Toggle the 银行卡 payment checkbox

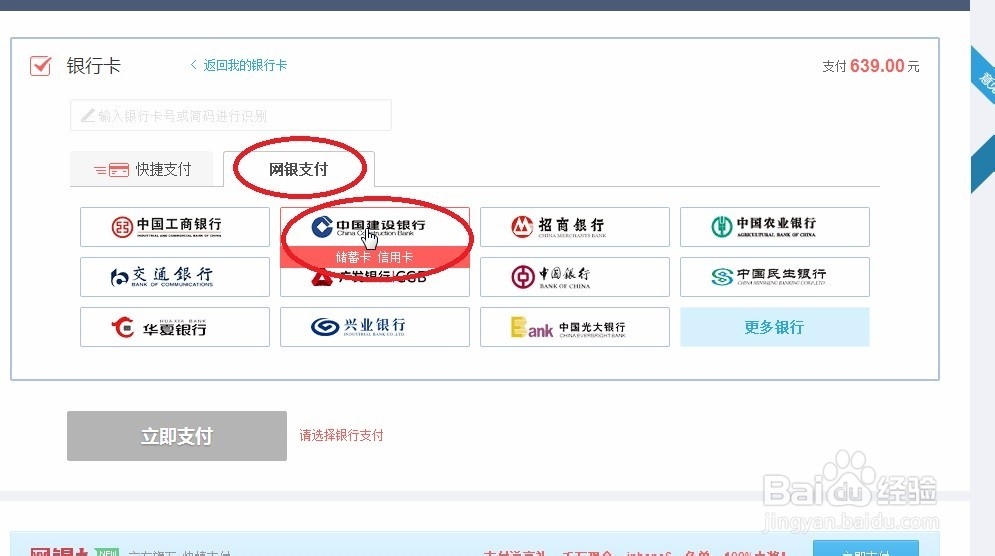[x=41, y=65]
